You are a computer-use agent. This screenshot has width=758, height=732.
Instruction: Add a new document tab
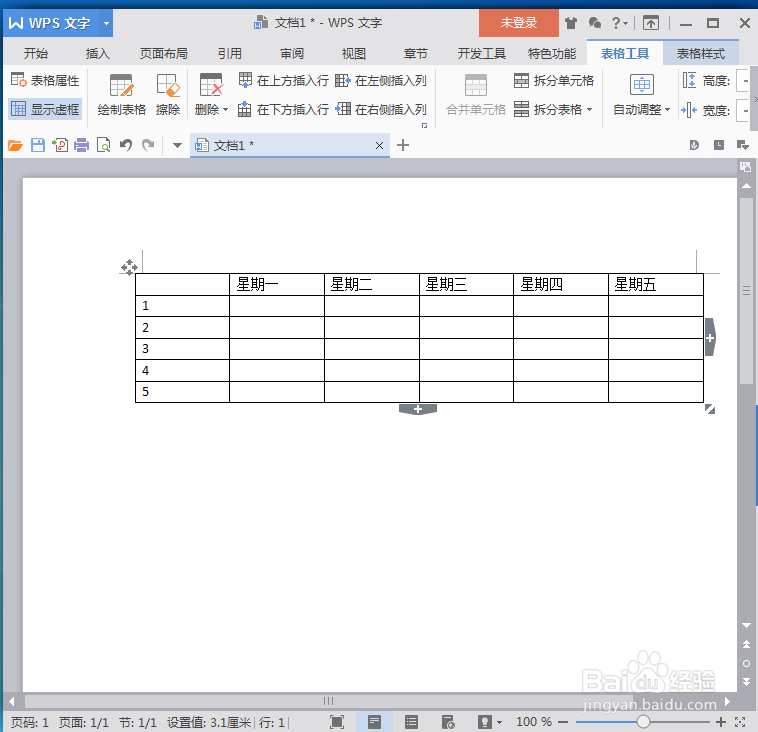pos(403,145)
